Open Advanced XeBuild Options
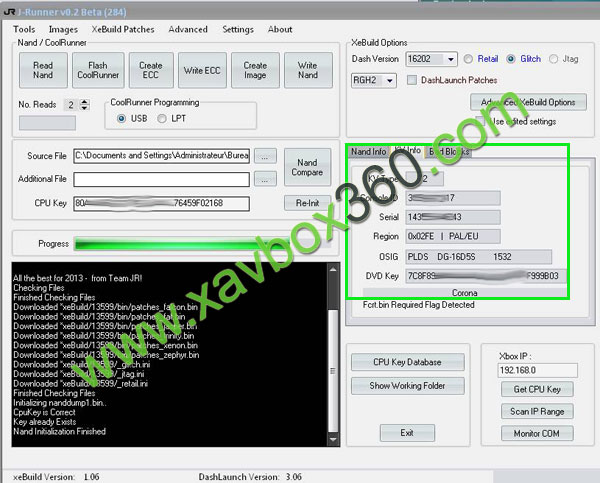This screenshot has width=600, height=483. 528,102
